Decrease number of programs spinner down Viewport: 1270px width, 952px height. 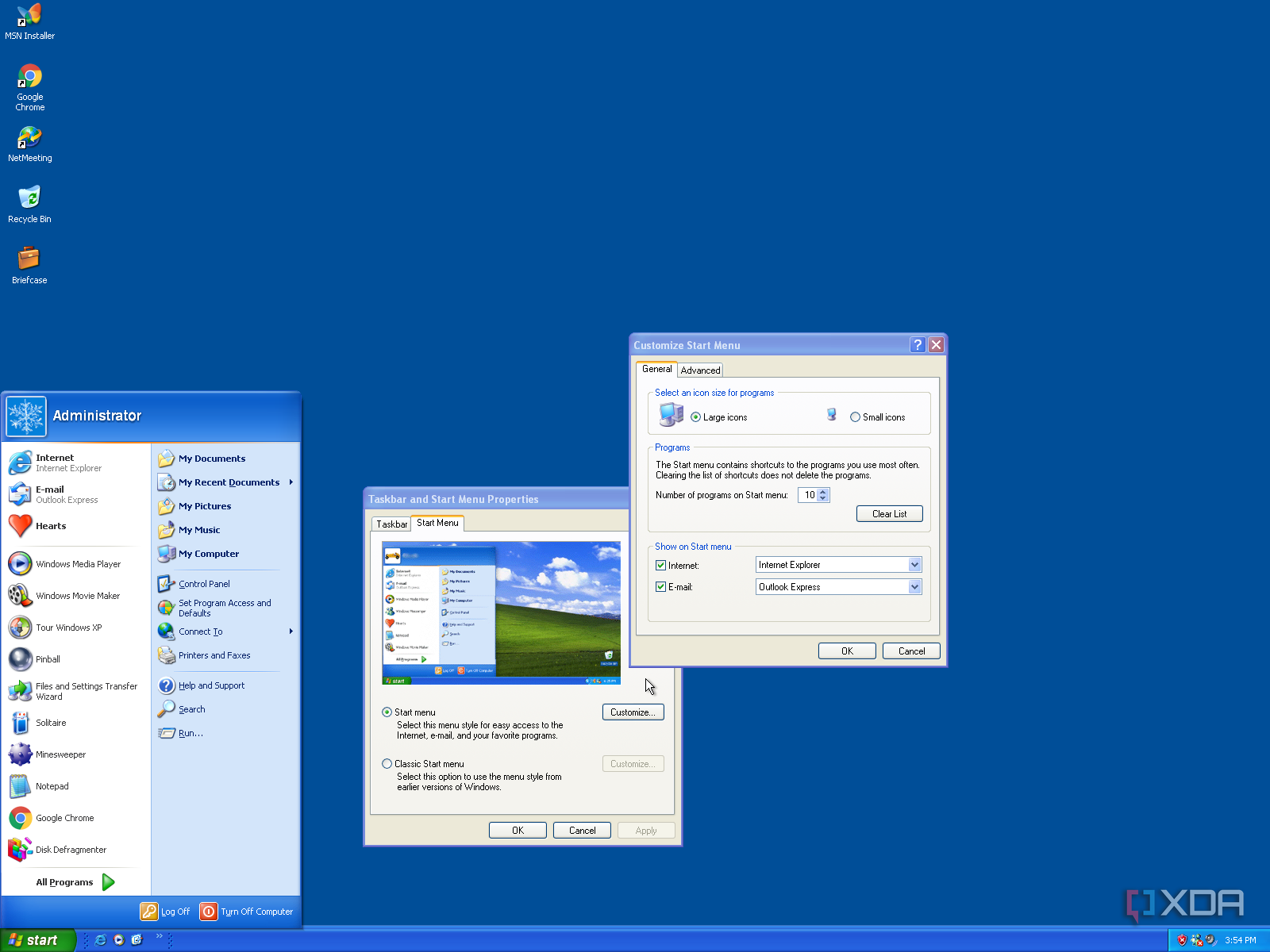pyautogui.click(x=823, y=499)
